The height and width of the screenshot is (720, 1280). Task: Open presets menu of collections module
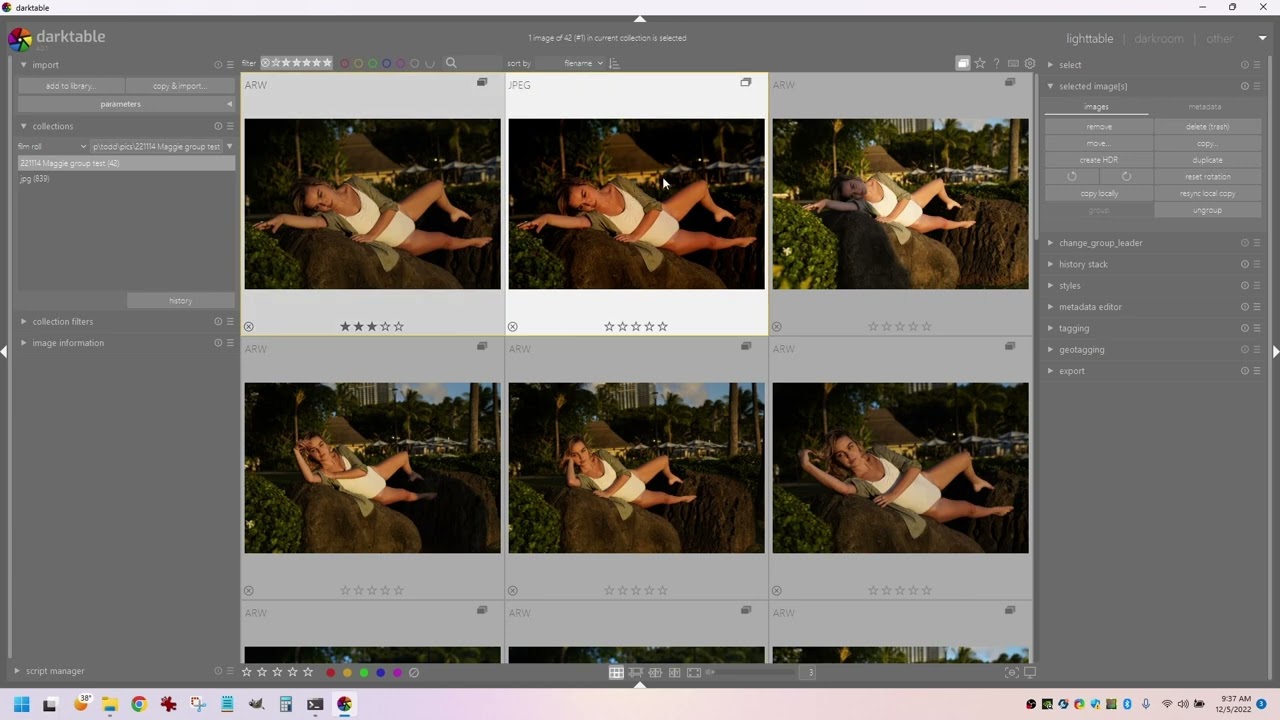[230, 126]
